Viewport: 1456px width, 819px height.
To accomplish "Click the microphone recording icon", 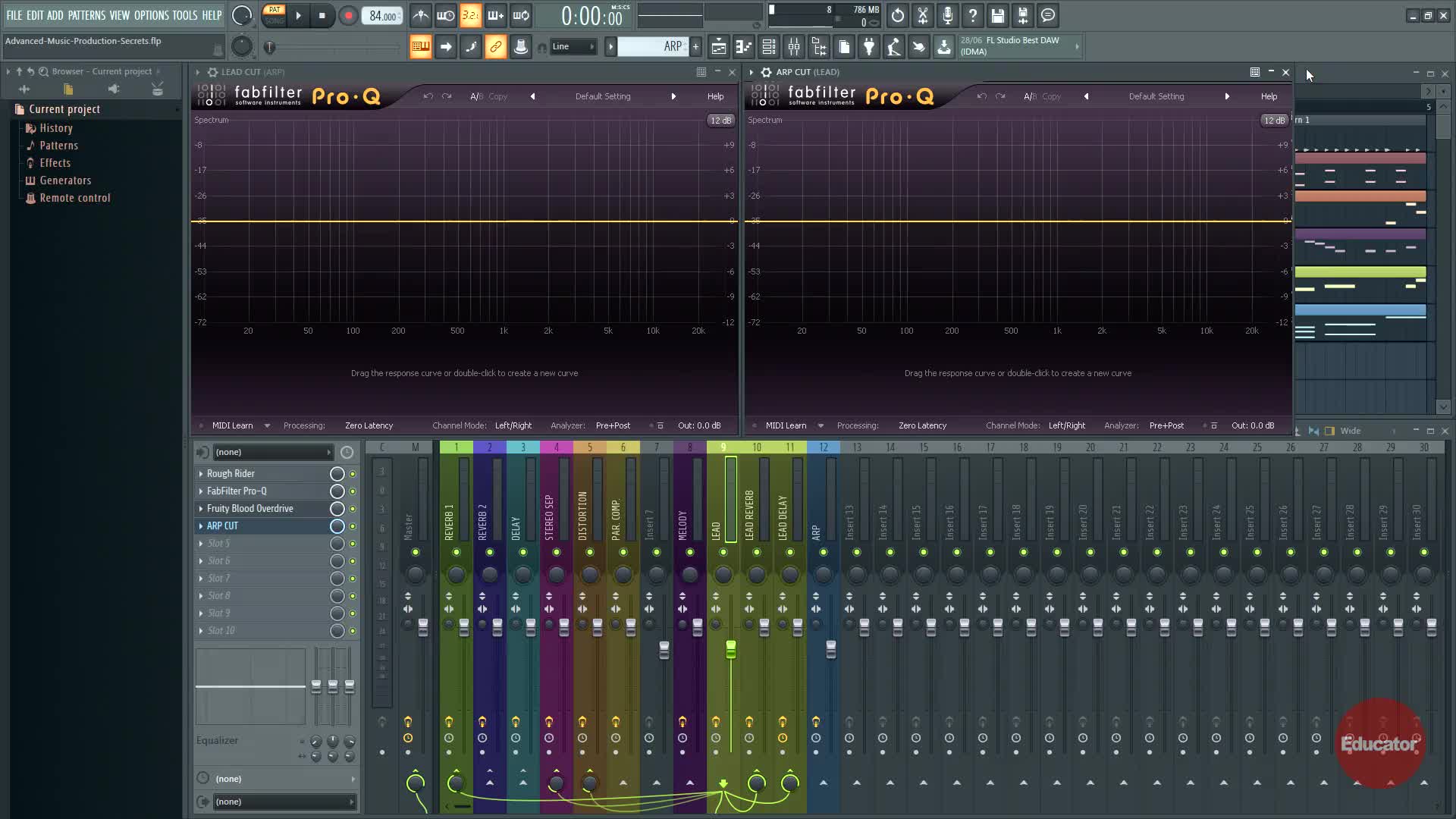I will click(947, 16).
